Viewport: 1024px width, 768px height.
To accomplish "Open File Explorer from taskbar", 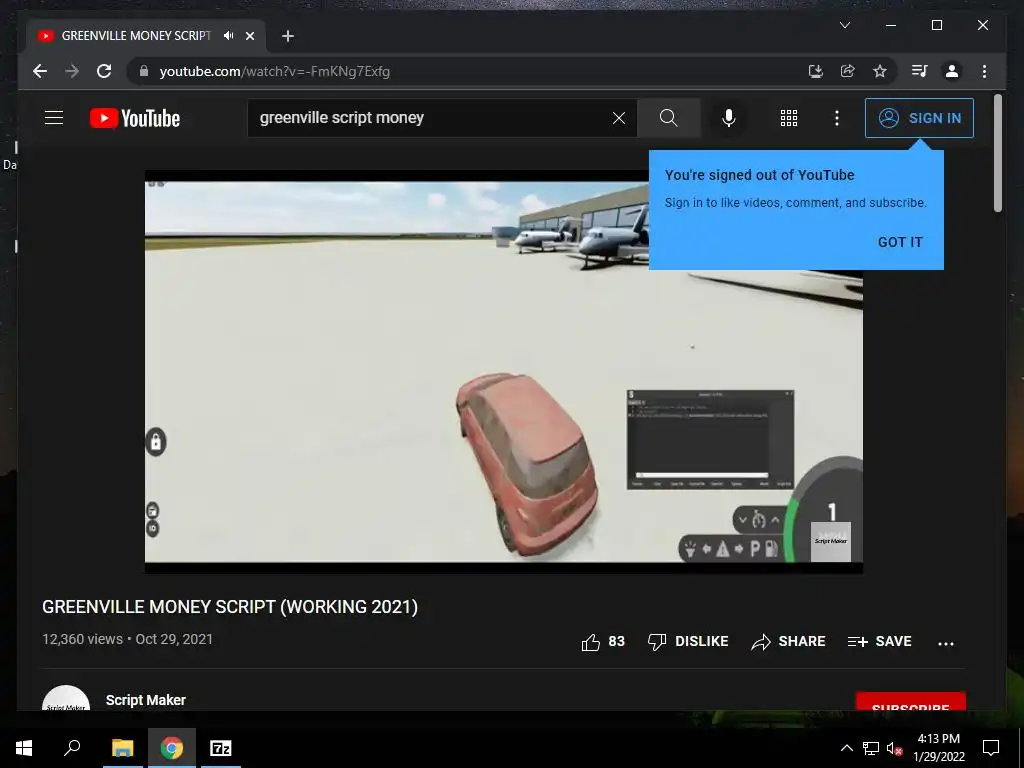I will (x=122, y=748).
